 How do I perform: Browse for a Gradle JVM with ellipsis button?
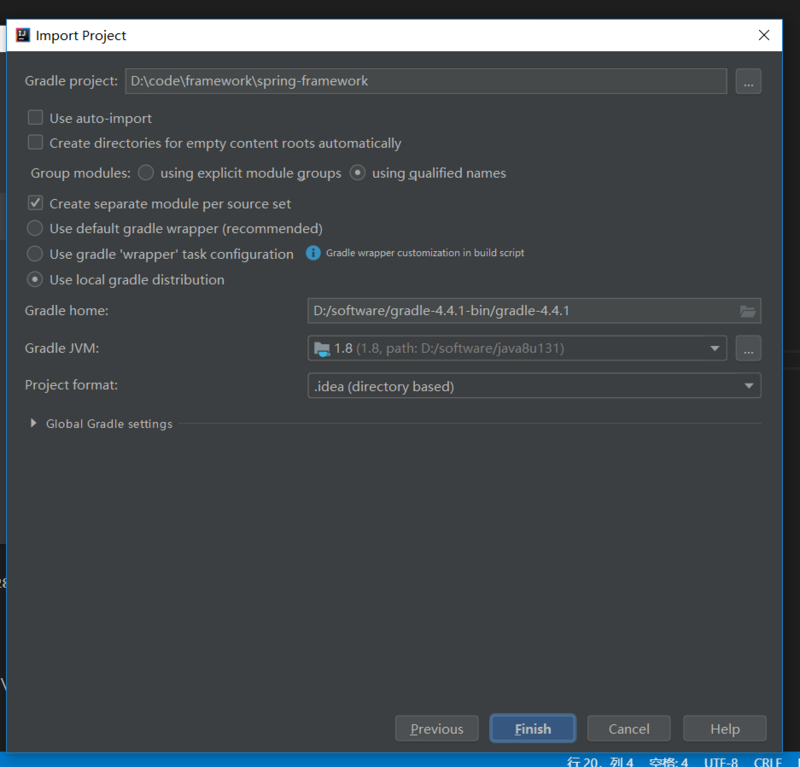click(748, 349)
